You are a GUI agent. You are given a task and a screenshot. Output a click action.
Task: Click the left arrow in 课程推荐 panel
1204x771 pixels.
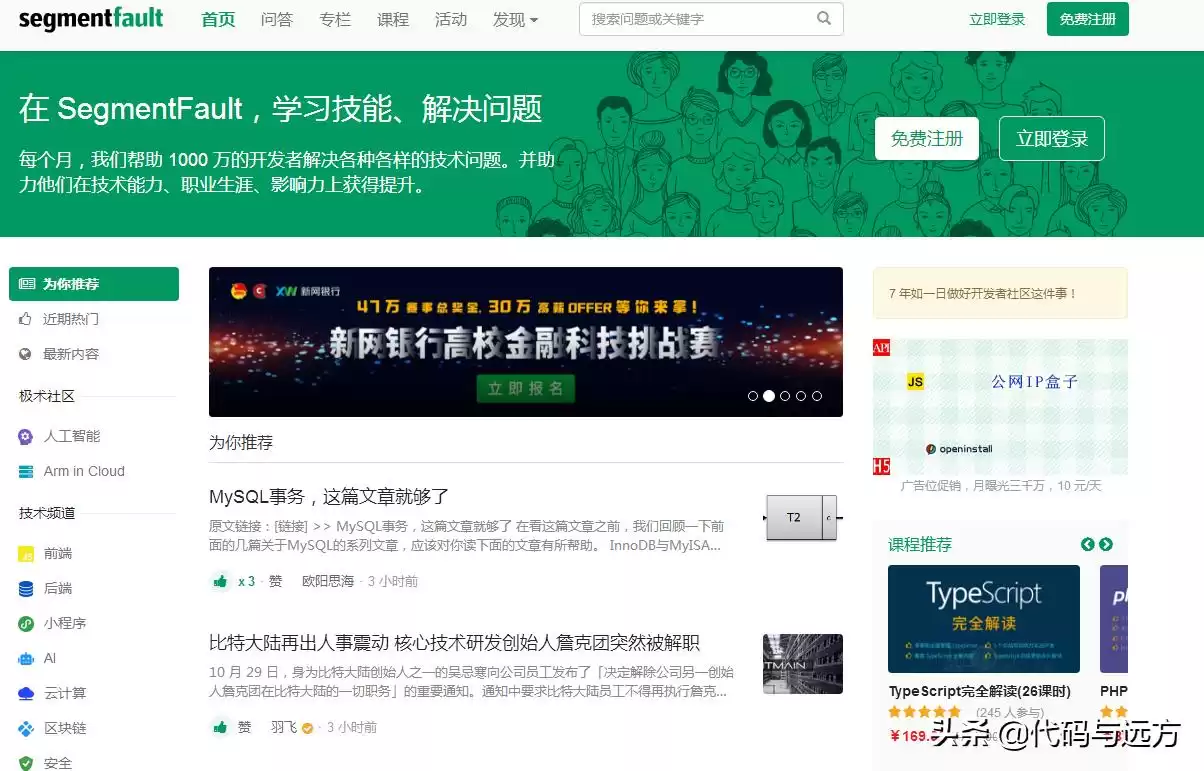point(1087,544)
